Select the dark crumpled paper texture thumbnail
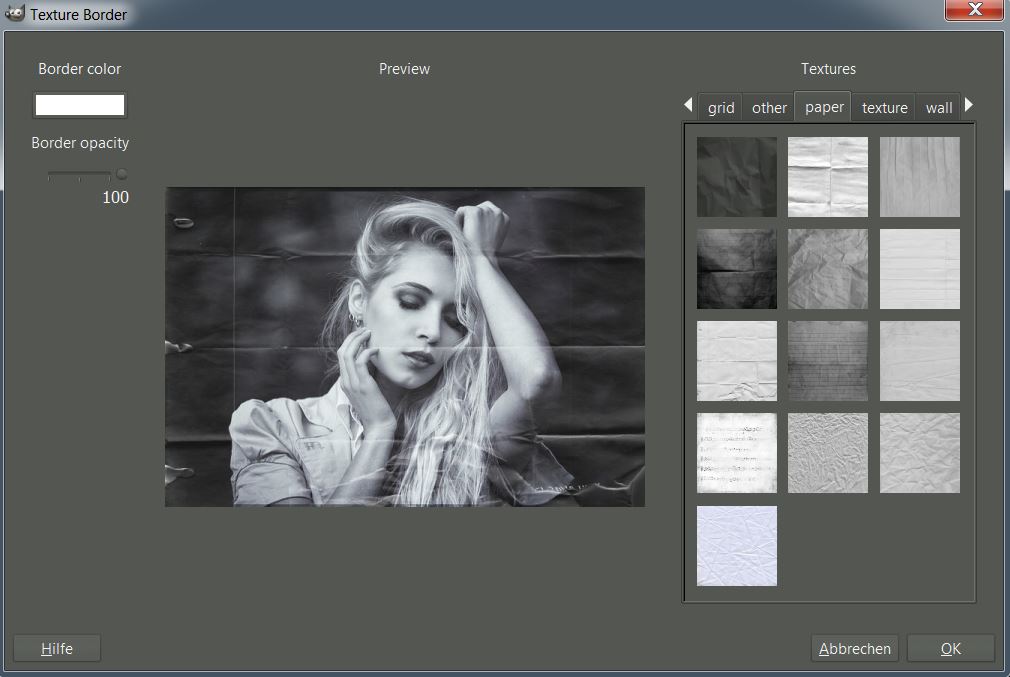1010x677 pixels. (x=736, y=177)
